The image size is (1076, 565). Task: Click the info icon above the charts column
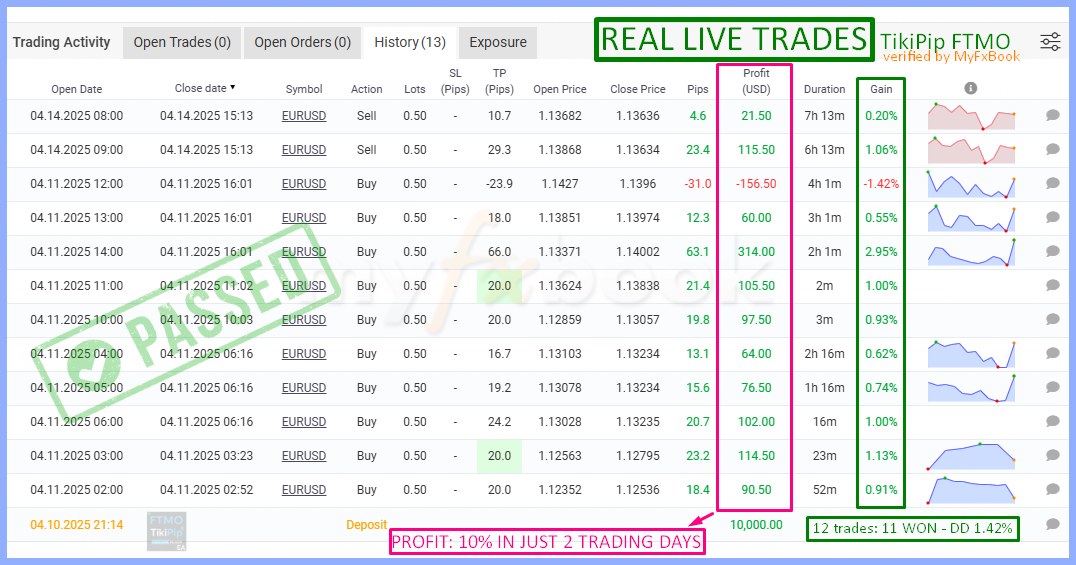pos(970,88)
